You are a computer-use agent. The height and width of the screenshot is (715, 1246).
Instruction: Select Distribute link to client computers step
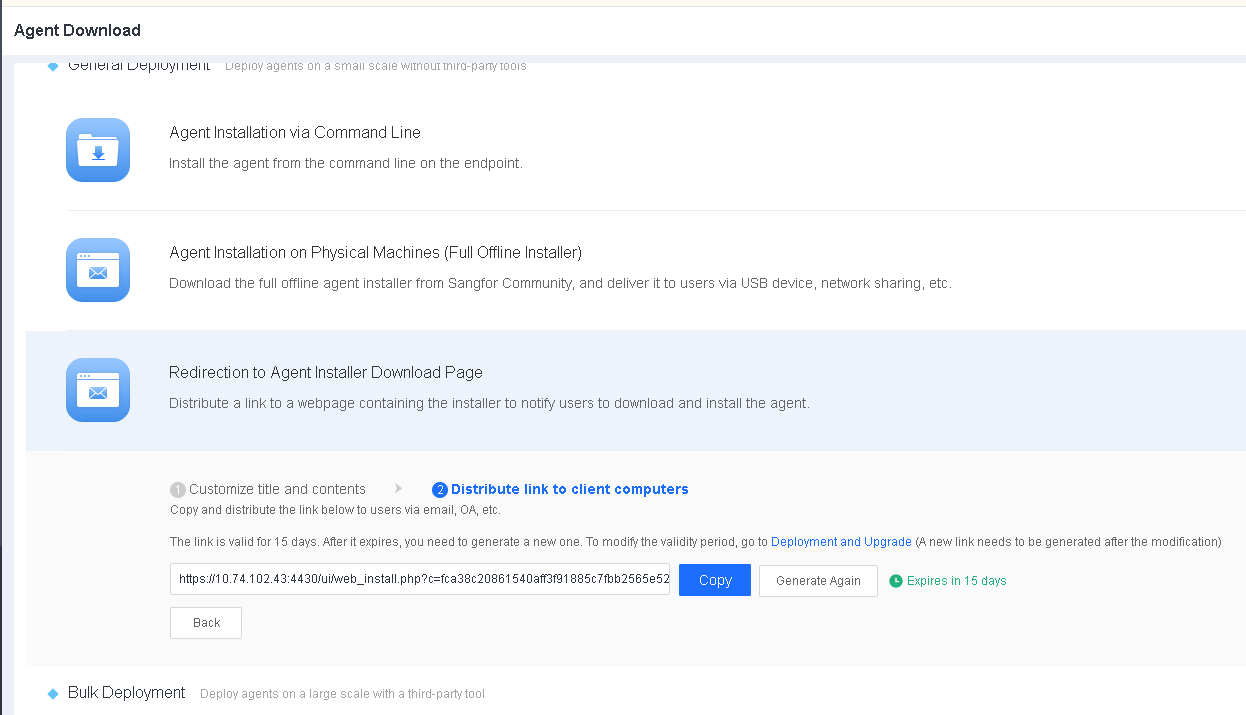(569, 489)
